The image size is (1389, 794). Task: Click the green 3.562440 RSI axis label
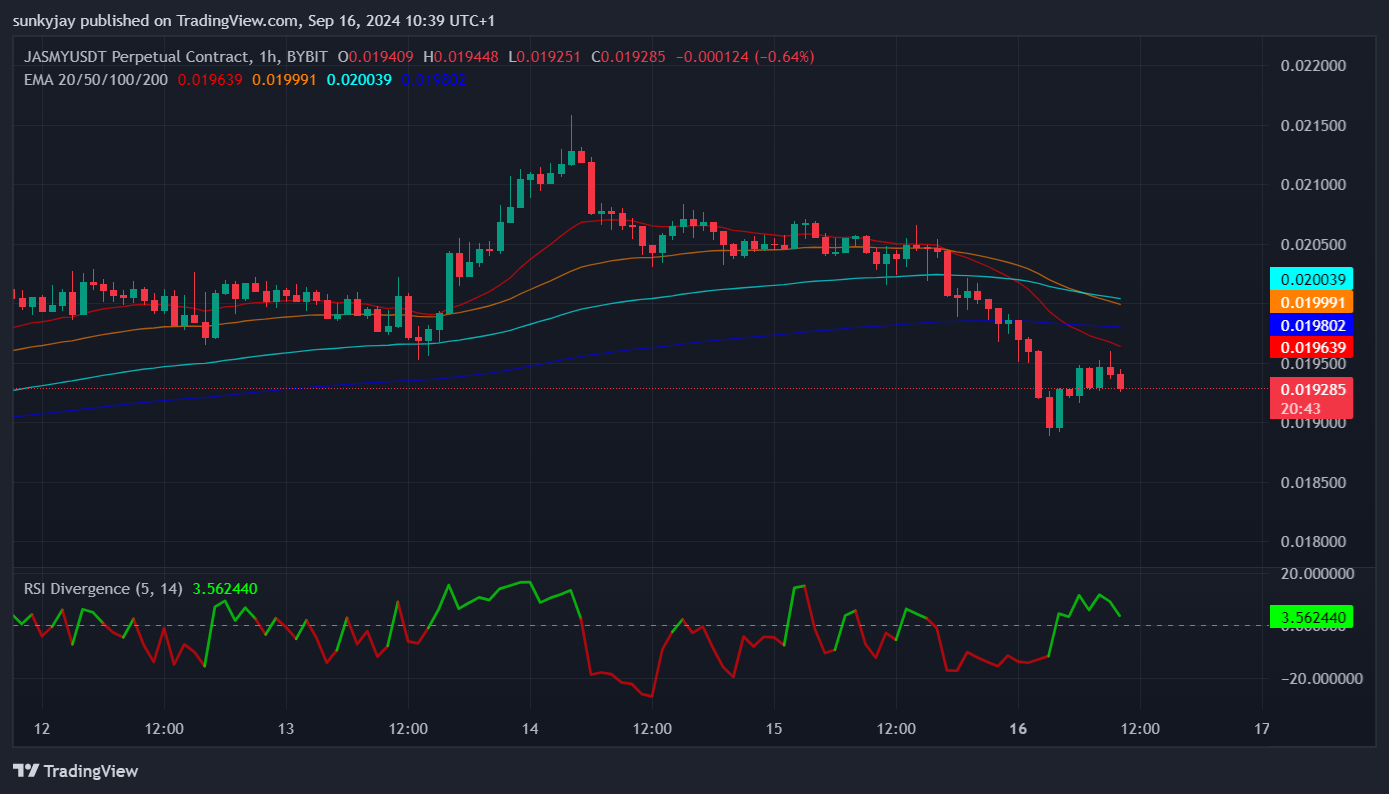tap(1311, 616)
